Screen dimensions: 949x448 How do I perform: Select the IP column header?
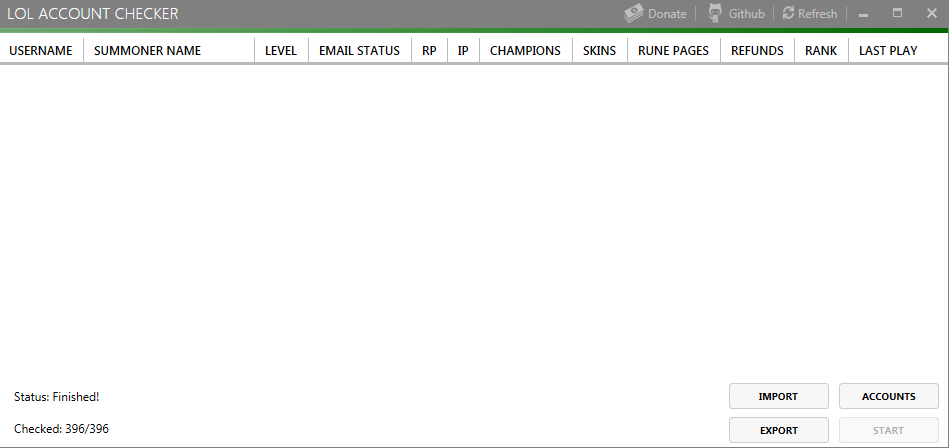click(x=464, y=51)
